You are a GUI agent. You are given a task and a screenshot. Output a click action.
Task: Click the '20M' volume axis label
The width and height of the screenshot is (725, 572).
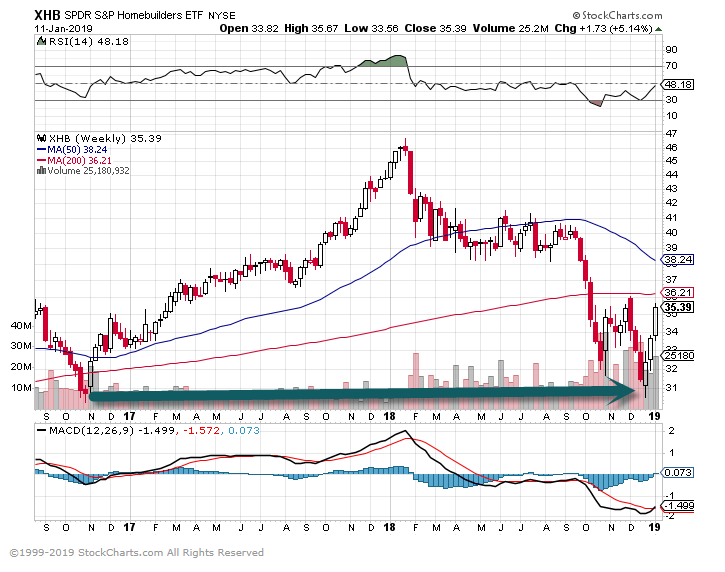coord(21,367)
